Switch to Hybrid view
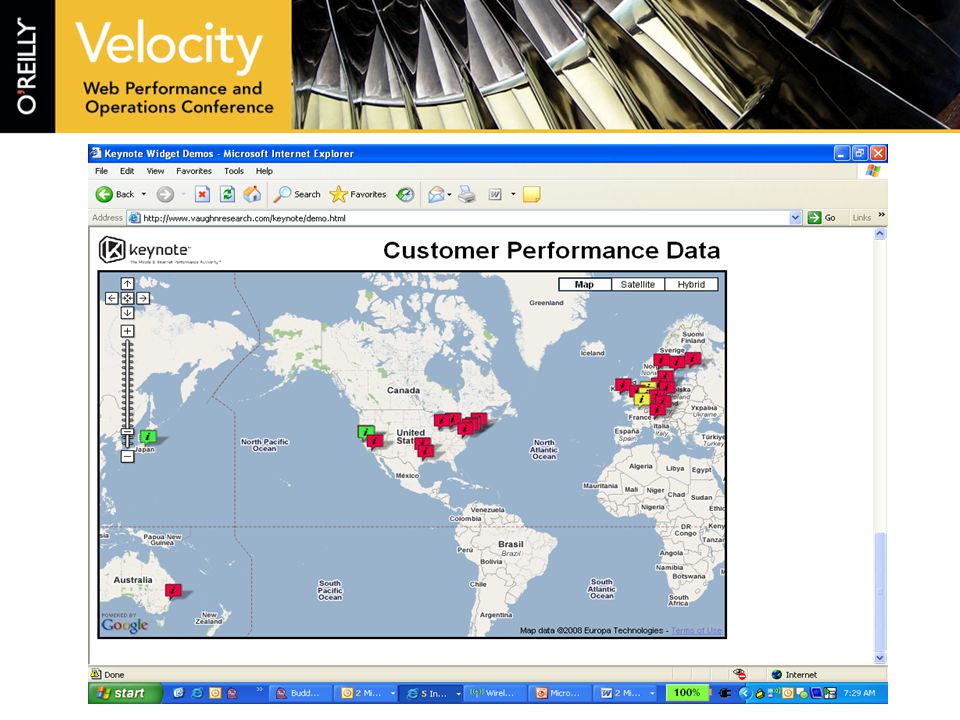Image resolution: width=960 pixels, height=720 pixels. (691, 285)
